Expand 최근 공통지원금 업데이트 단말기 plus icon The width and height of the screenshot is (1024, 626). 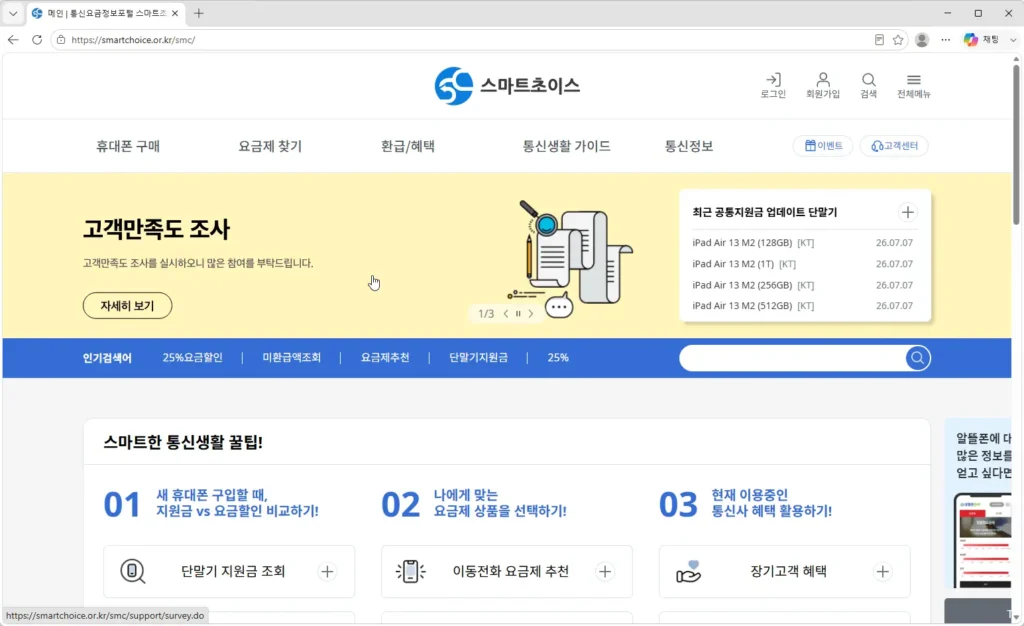click(907, 212)
